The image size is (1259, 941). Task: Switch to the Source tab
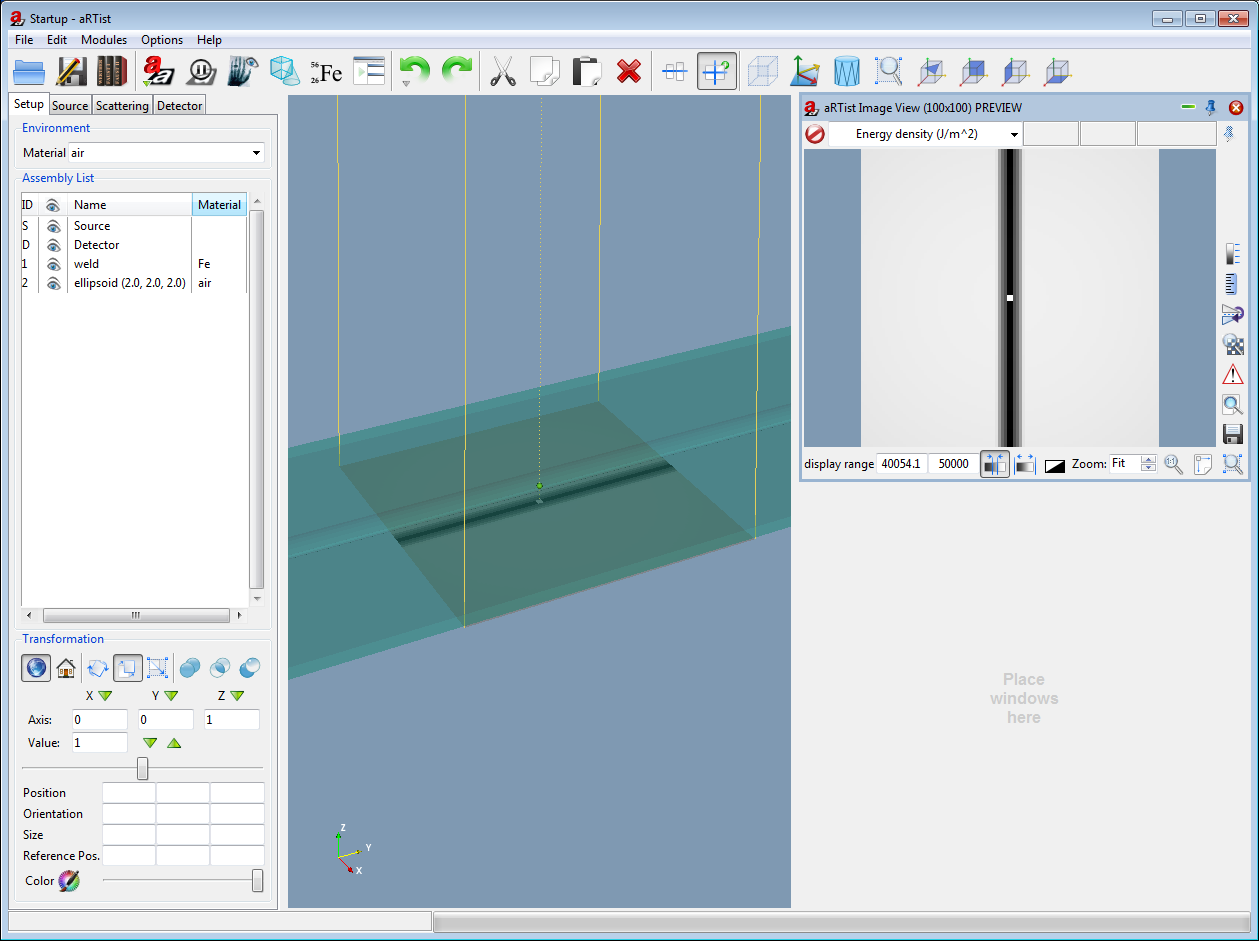coord(70,105)
